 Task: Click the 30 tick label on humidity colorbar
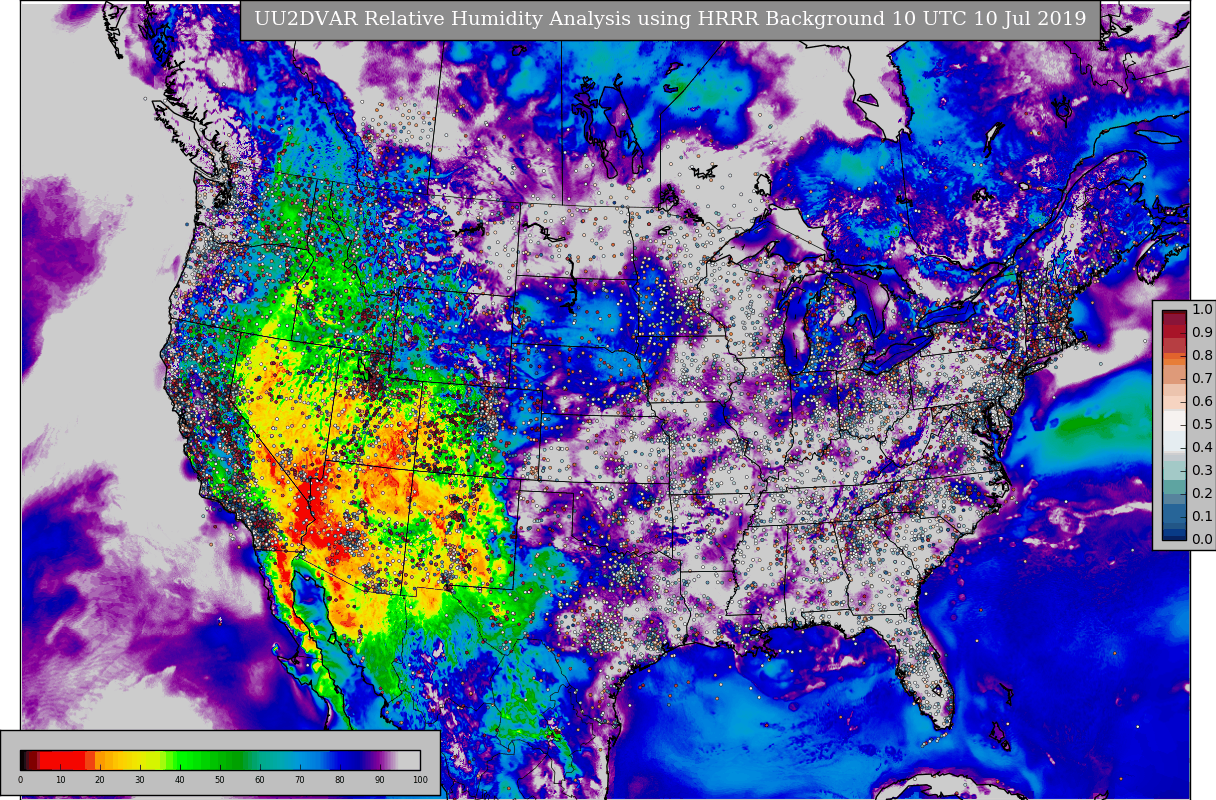[140, 780]
